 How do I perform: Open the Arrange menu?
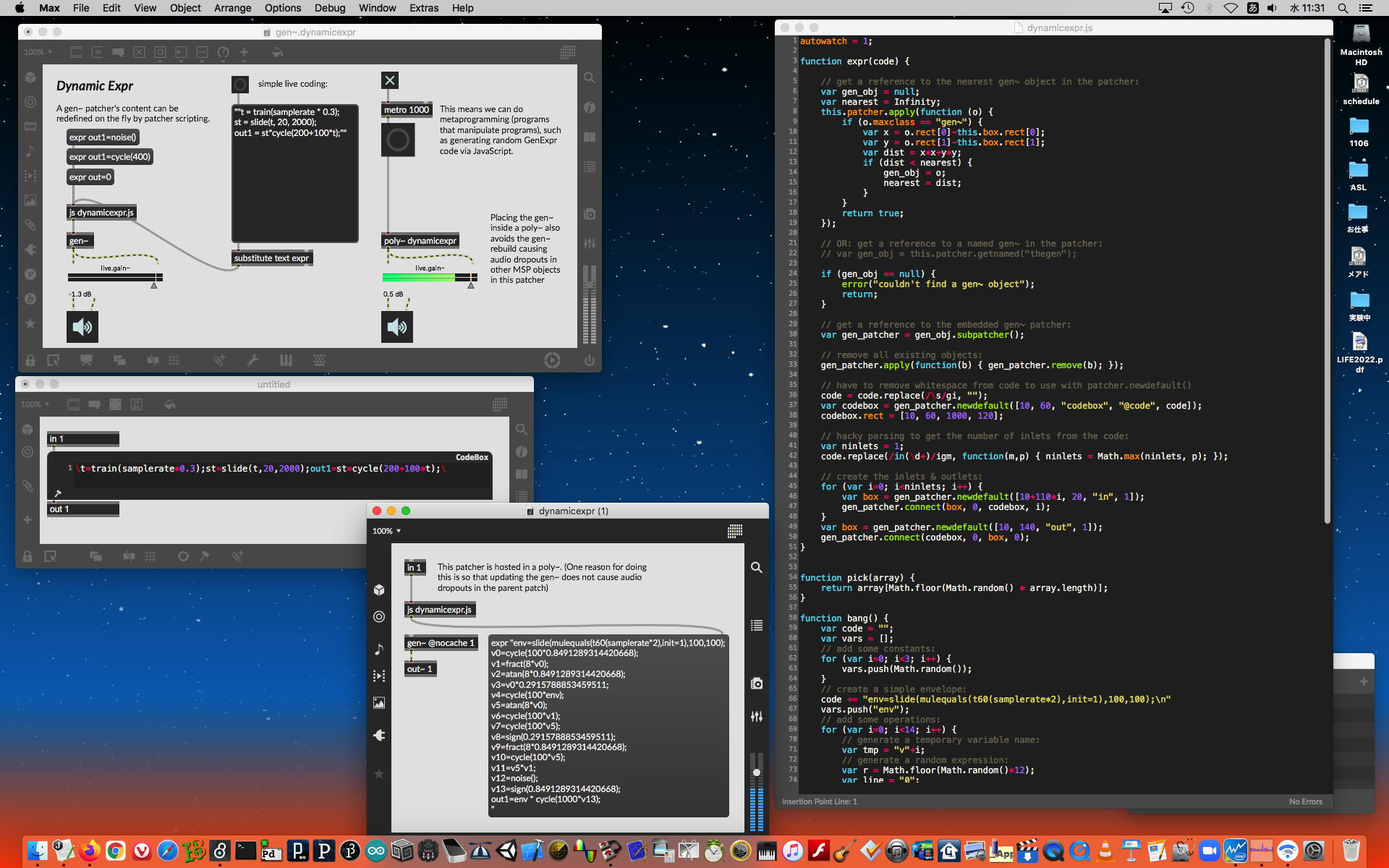click(232, 8)
